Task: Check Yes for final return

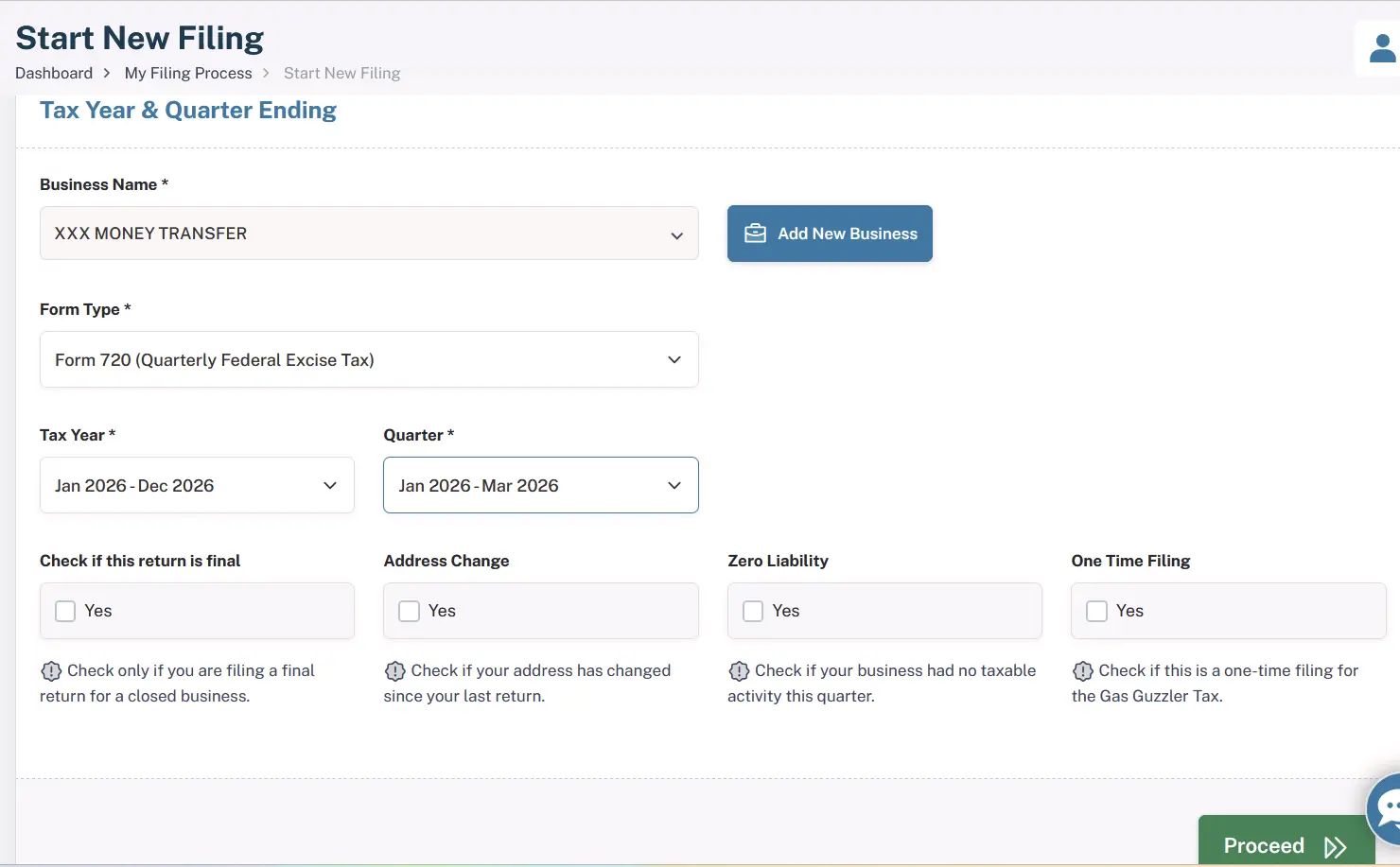Action: (x=65, y=612)
